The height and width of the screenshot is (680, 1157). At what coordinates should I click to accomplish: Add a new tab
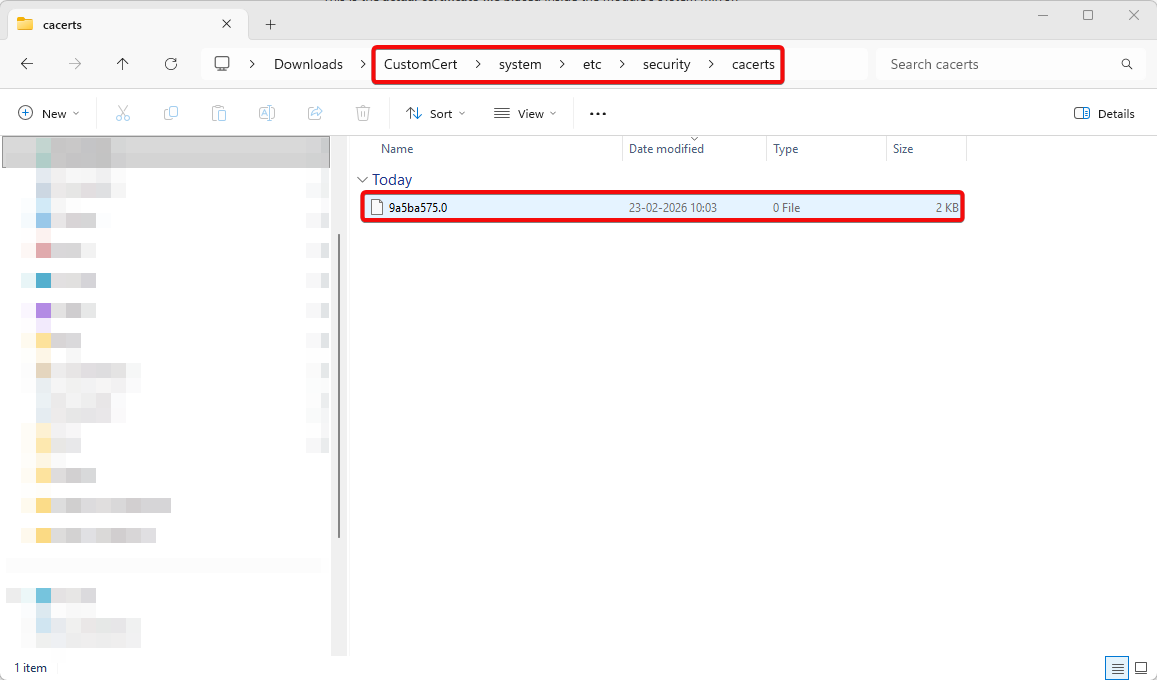[x=270, y=25]
